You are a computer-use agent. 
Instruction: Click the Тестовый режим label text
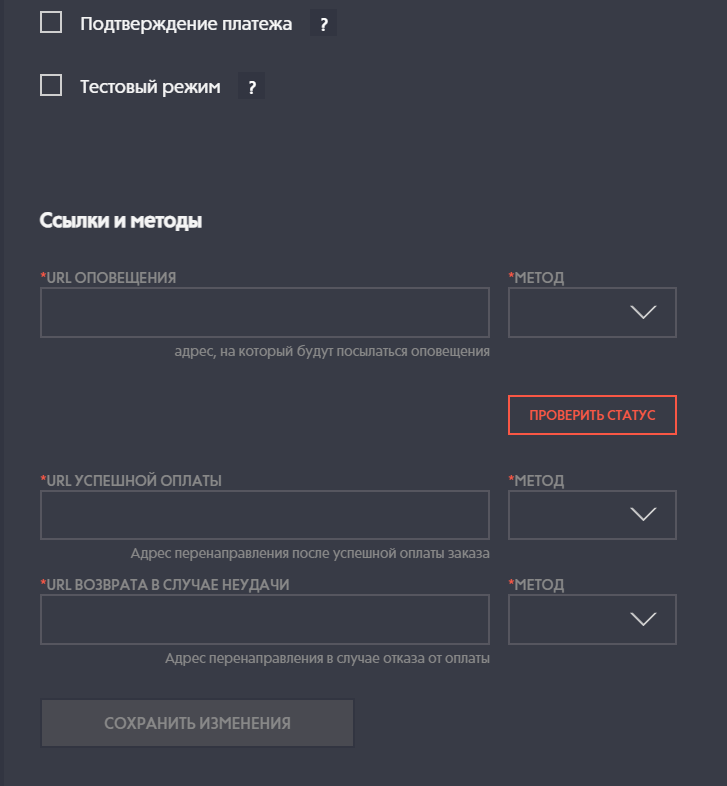(x=150, y=87)
